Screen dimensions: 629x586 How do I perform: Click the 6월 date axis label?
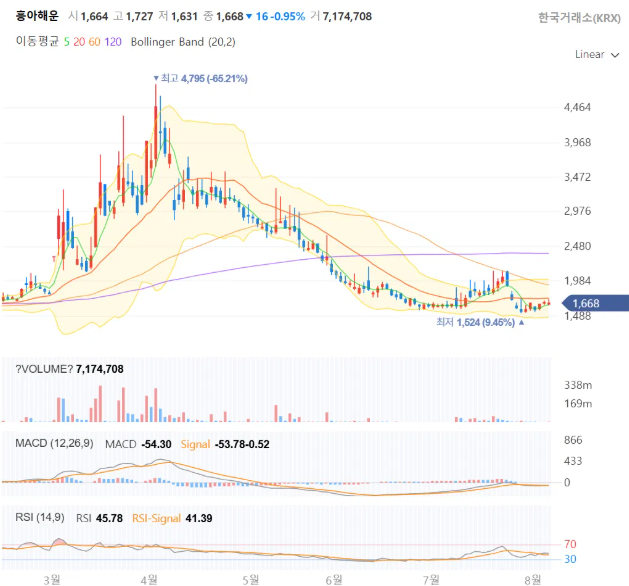(334, 579)
